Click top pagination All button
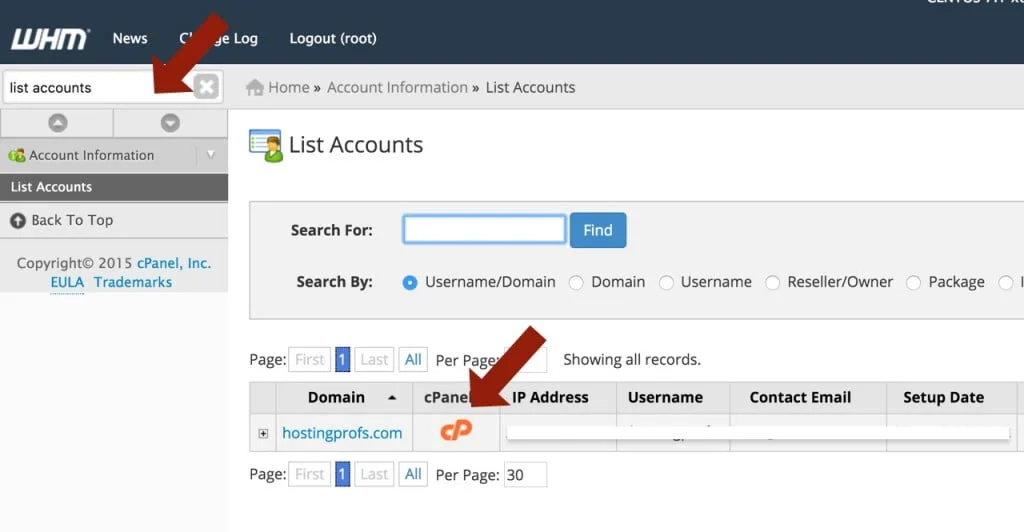The height and width of the screenshot is (532, 1024). (413, 360)
